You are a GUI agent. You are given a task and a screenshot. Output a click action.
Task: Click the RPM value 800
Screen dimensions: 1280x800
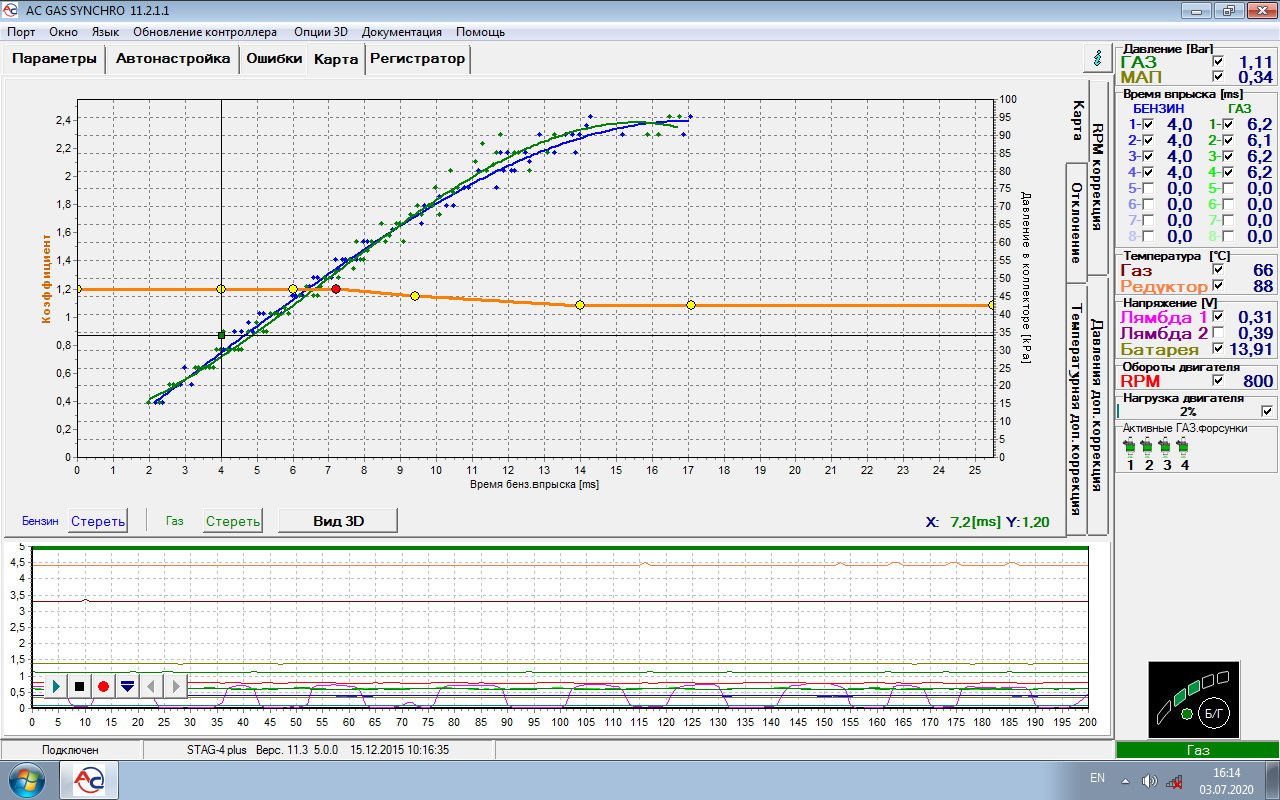click(x=1258, y=380)
